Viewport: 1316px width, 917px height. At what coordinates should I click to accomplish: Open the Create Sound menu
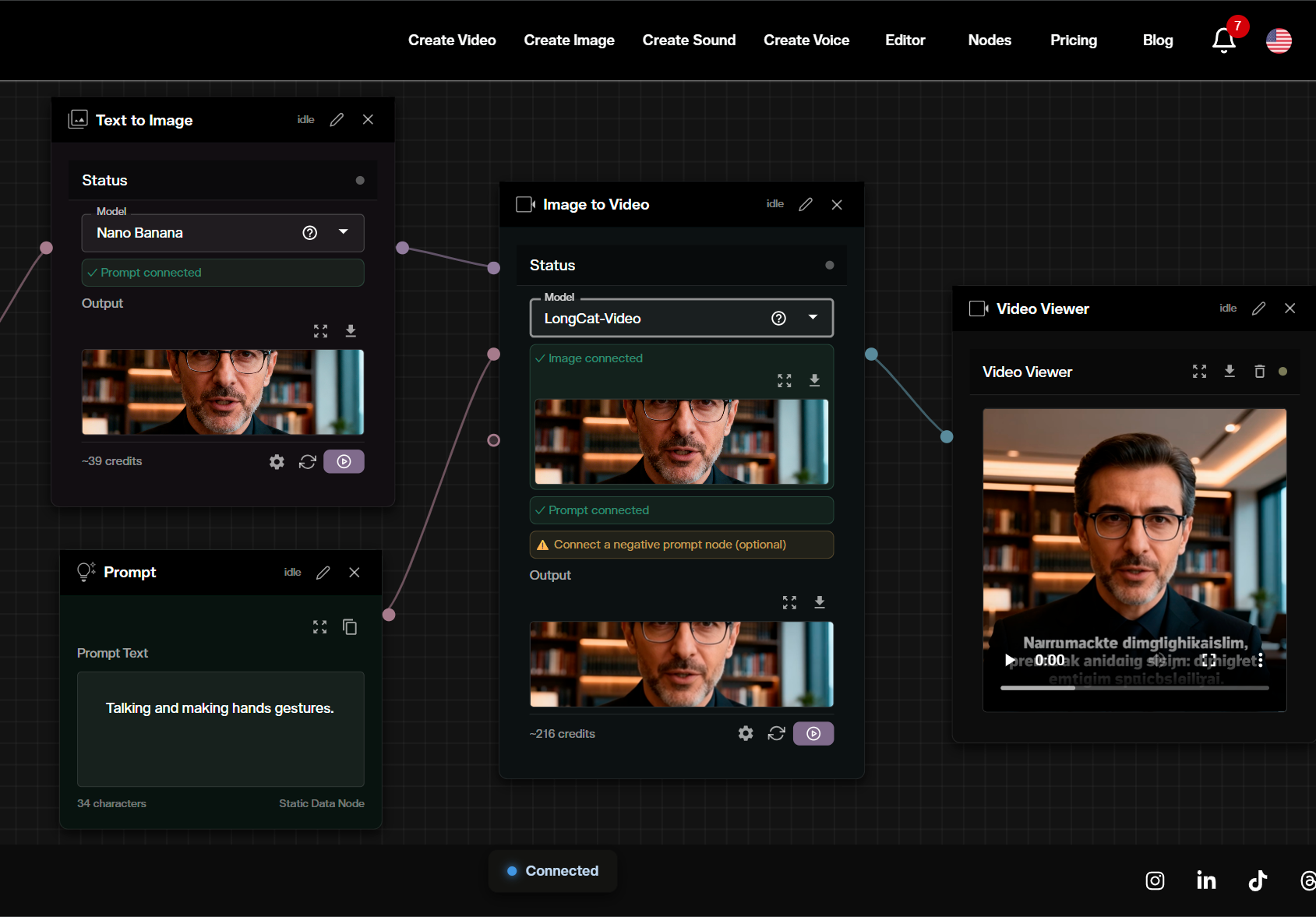tap(689, 40)
